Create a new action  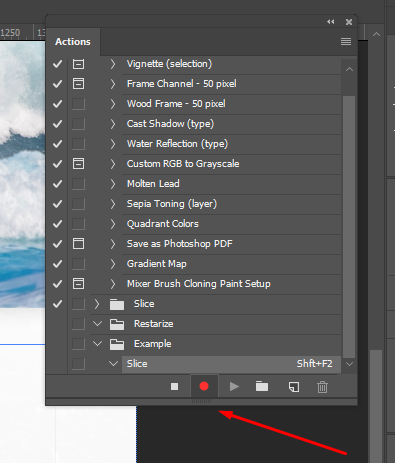[294, 387]
